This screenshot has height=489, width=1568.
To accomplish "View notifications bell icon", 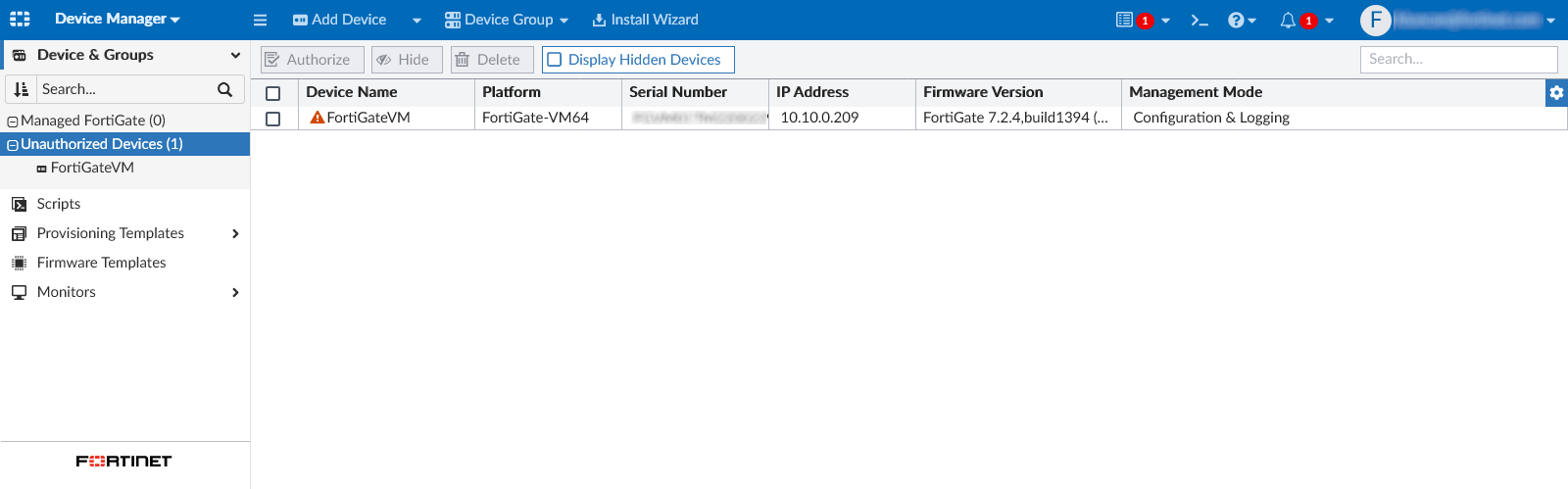I will click(1288, 20).
